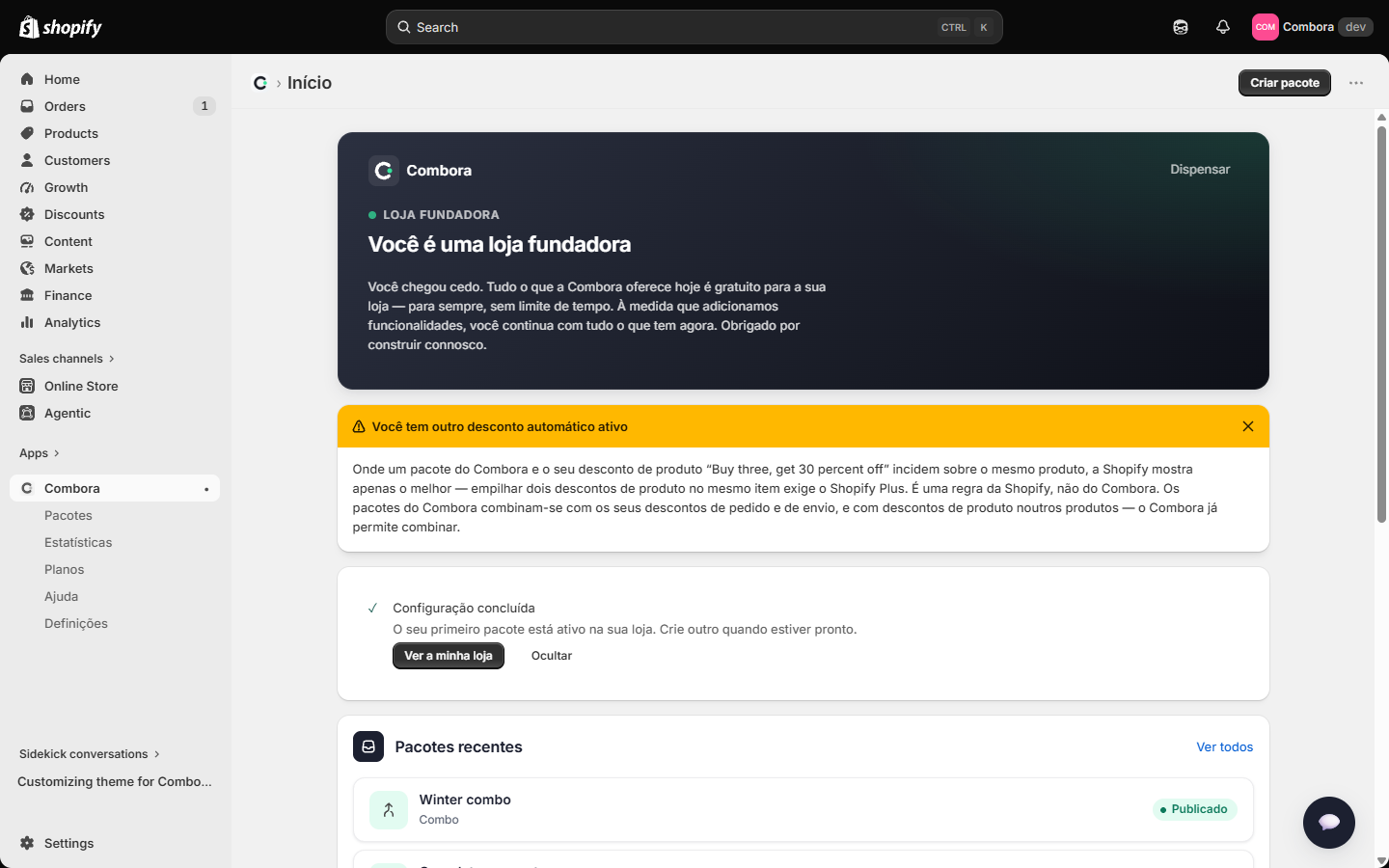1389x868 pixels.
Task: Follow the Ver todos link
Action: [x=1225, y=747]
